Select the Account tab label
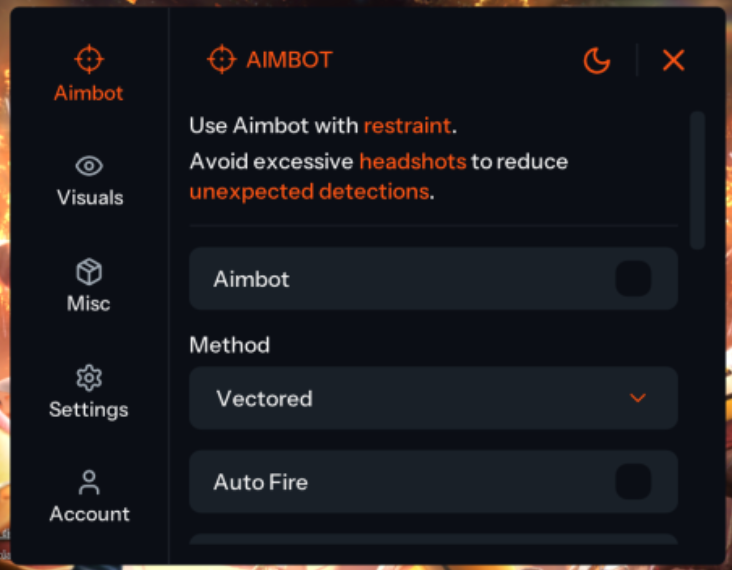732x570 pixels. [90, 514]
